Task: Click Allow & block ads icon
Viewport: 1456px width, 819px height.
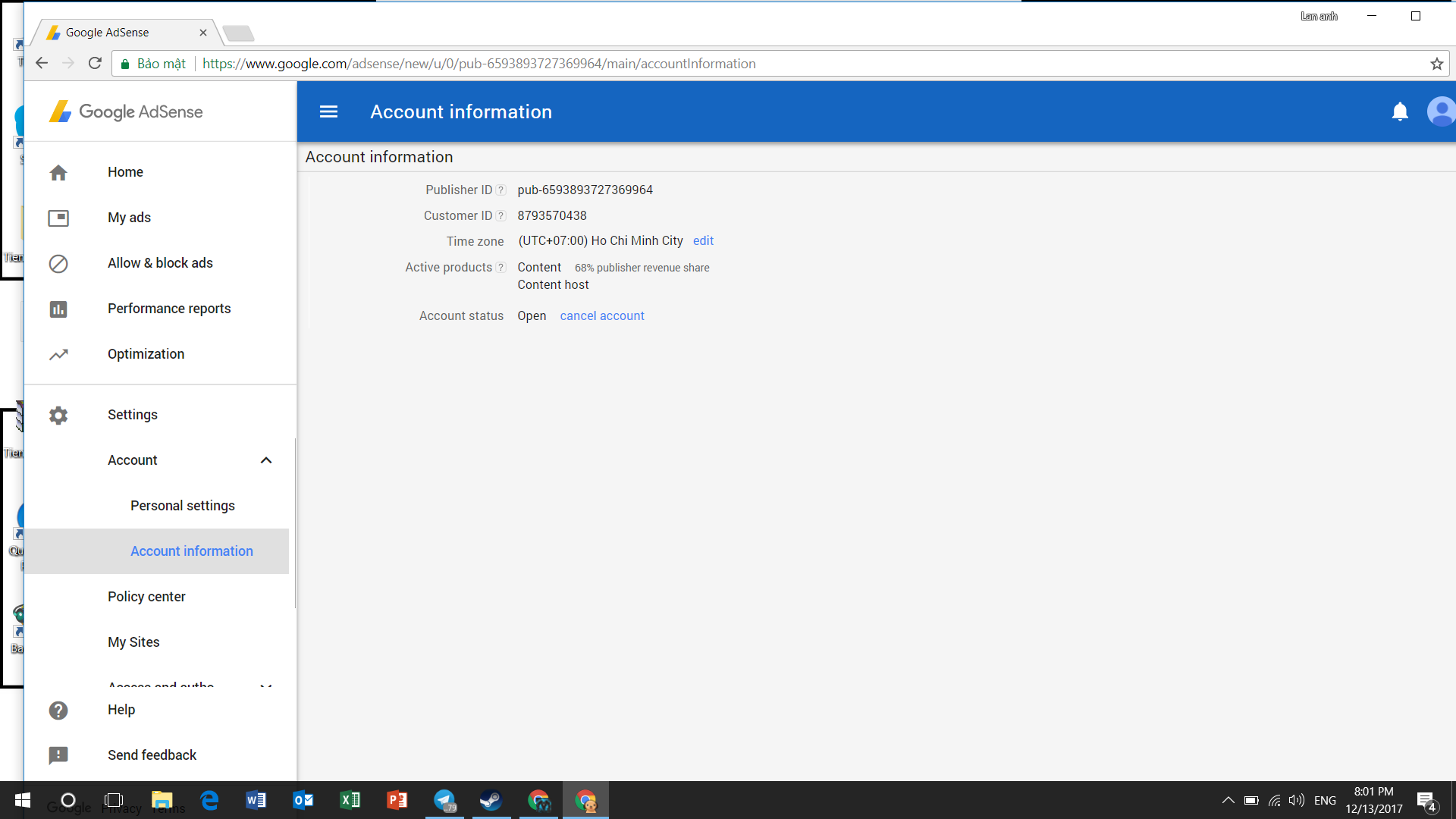Action: point(58,264)
